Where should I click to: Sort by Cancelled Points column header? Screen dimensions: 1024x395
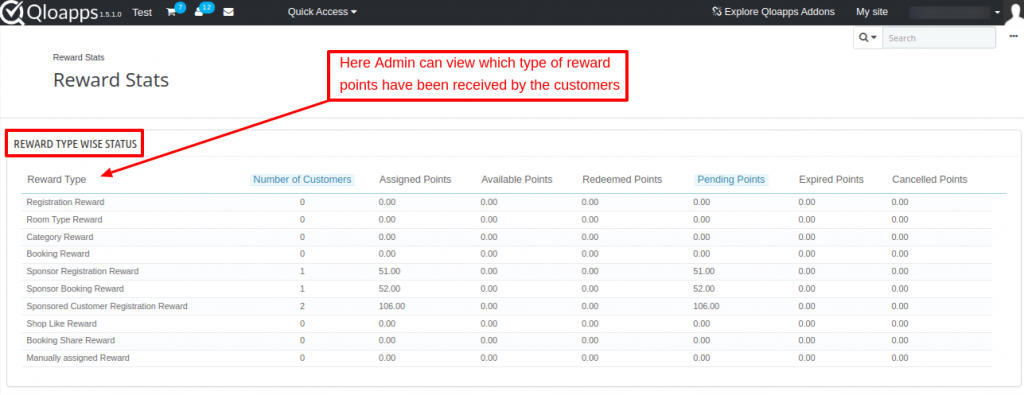(x=930, y=180)
